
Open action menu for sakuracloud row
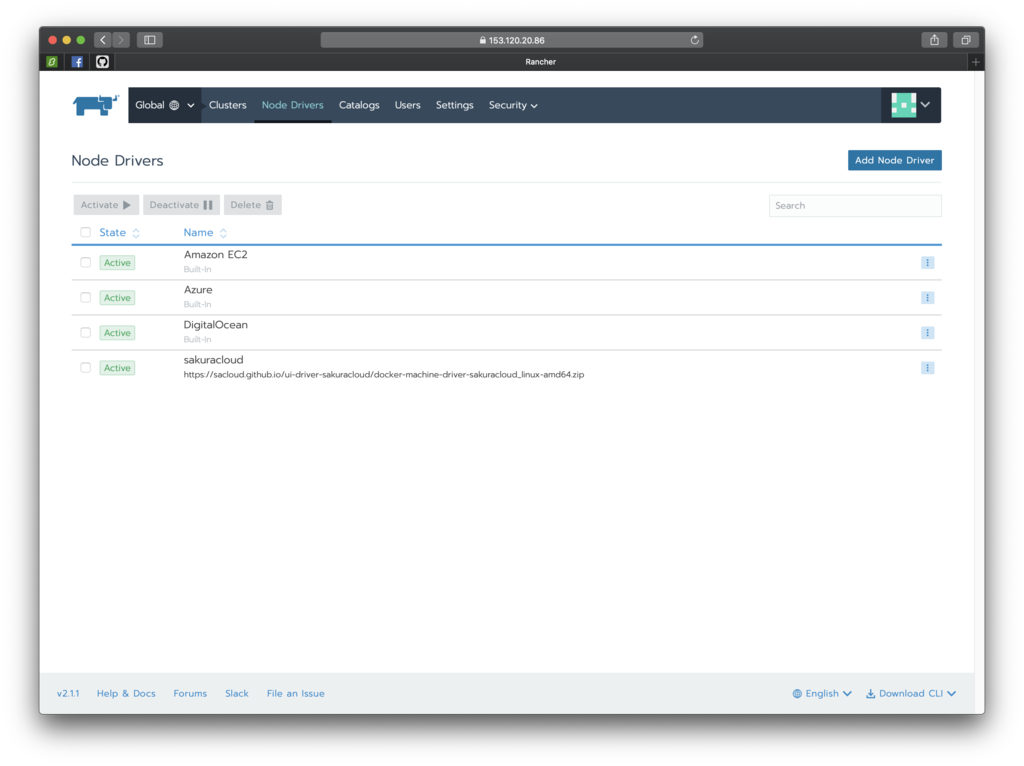click(x=927, y=368)
